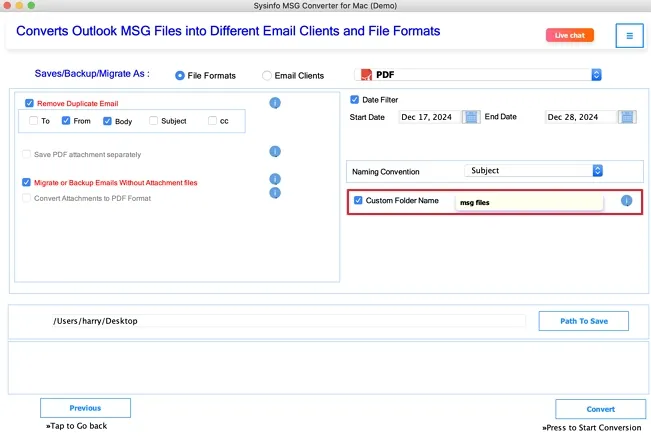The height and width of the screenshot is (440, 651).
Task: Click the PDF format icon
Action: click(366, 75)
